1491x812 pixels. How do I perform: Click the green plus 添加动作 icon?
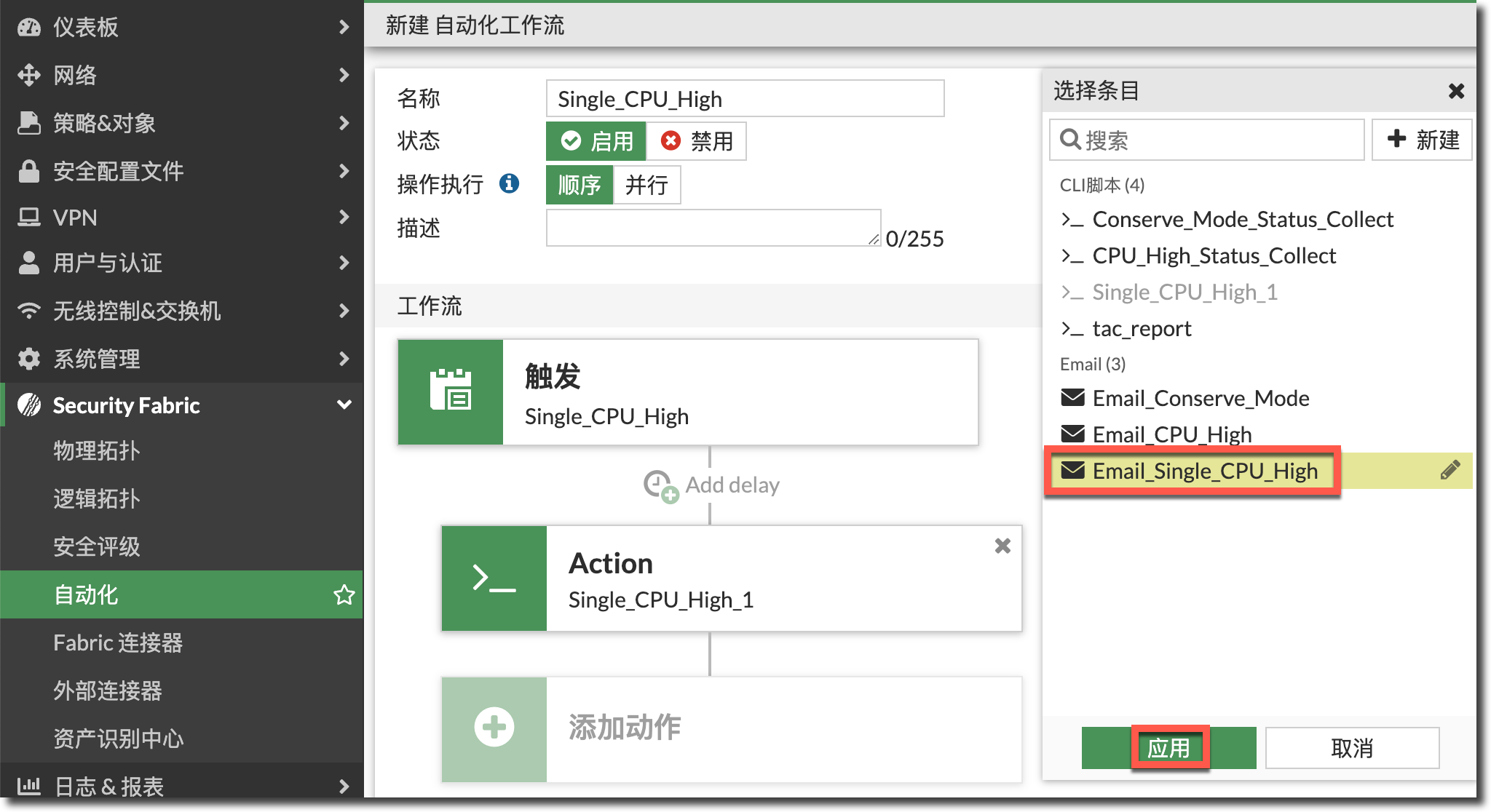(494, 727)
